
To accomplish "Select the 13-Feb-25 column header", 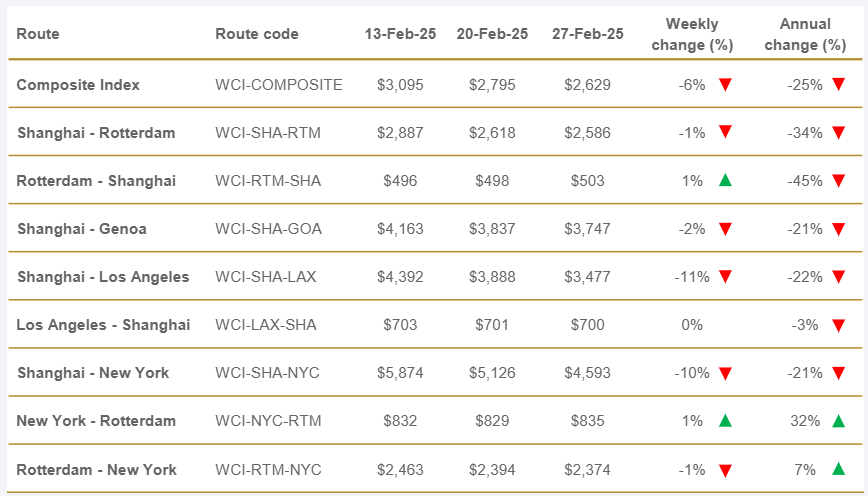I will pyautogui.click(x=399, y=34).
